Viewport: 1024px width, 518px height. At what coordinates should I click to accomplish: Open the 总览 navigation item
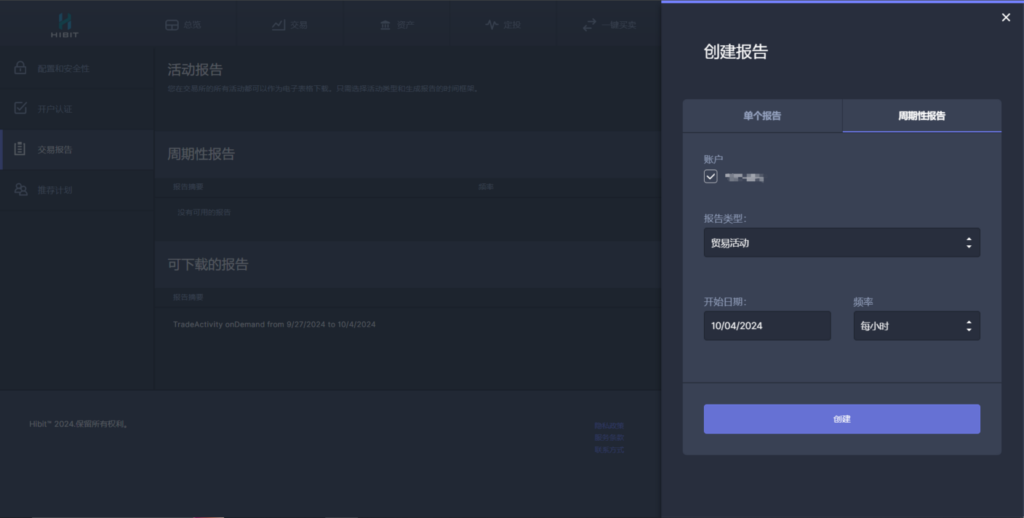pos(183,25)
